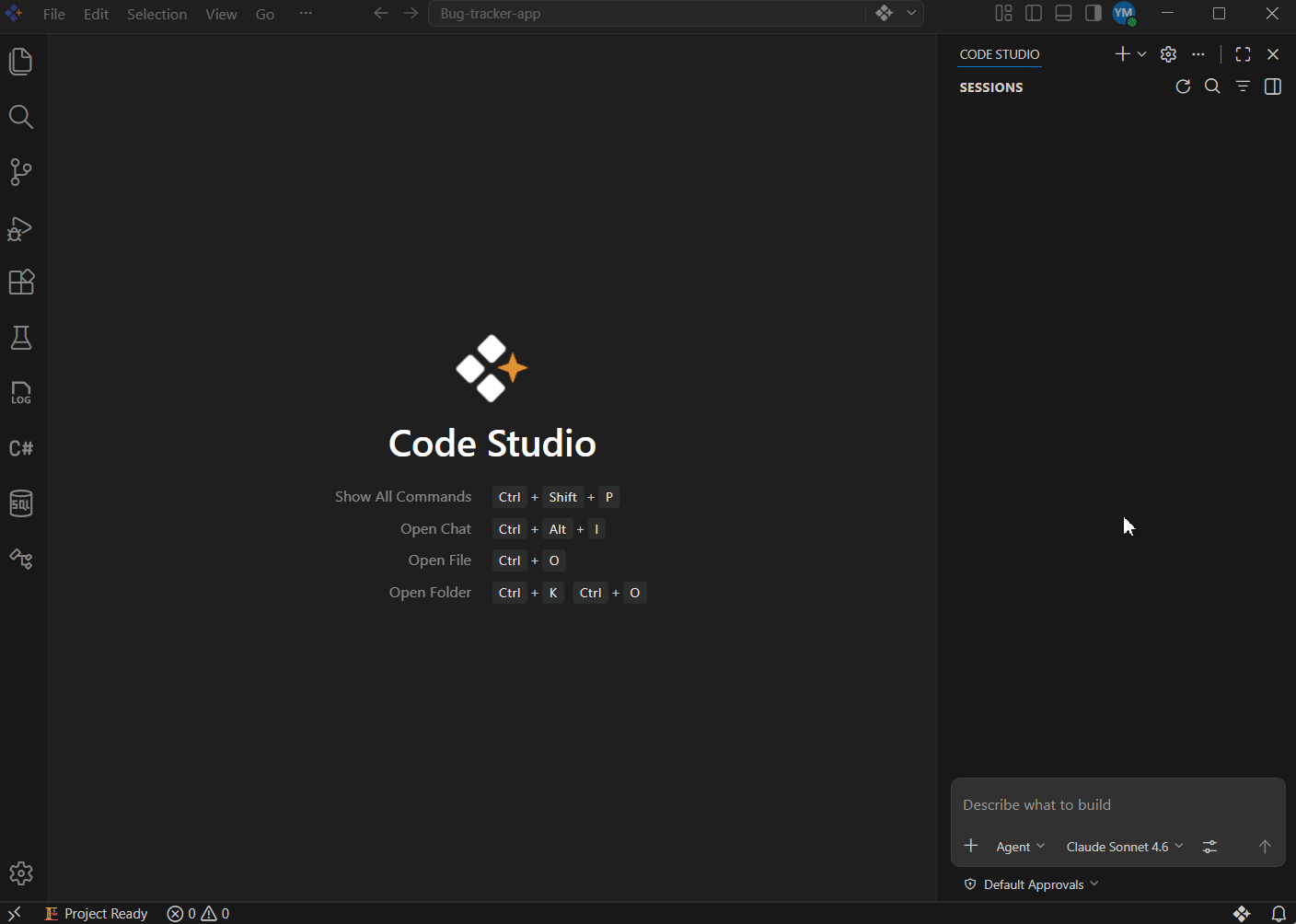This screenshot has height=924, width=1296.
Task: Open the Go menu
Action: tap(265, 14)
